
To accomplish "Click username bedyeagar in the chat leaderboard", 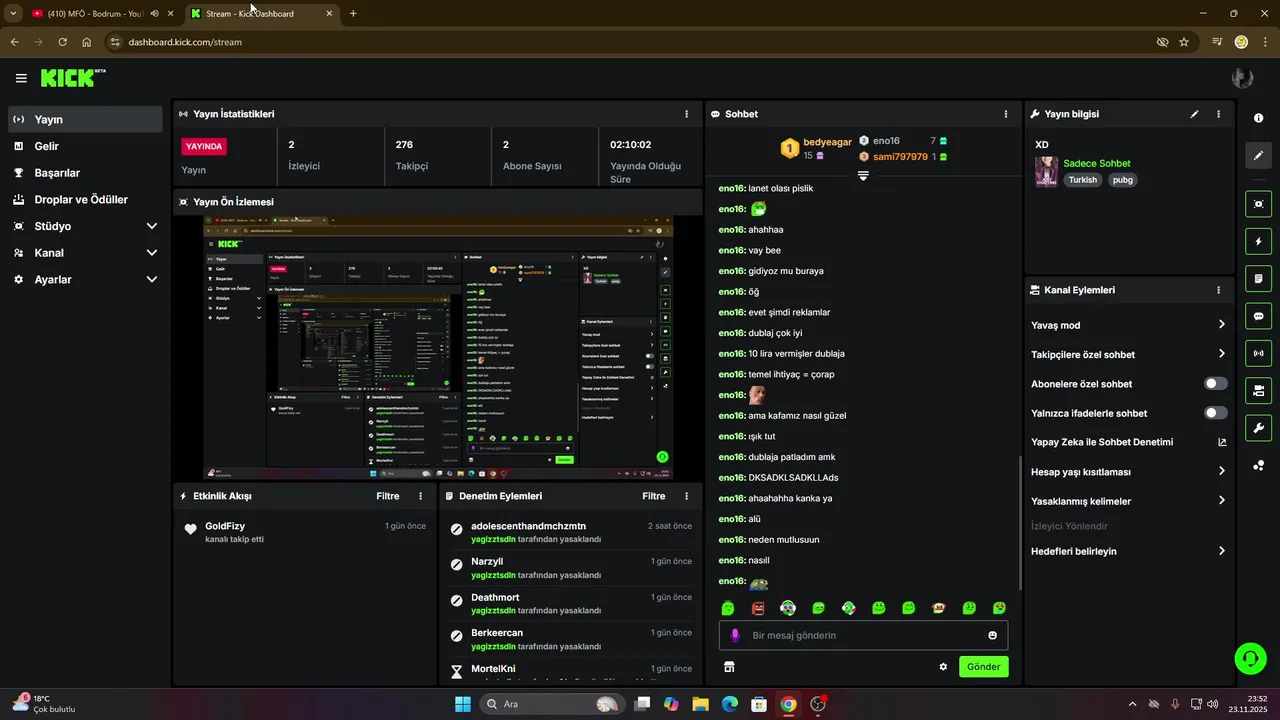I will click(x=828, y=143).
